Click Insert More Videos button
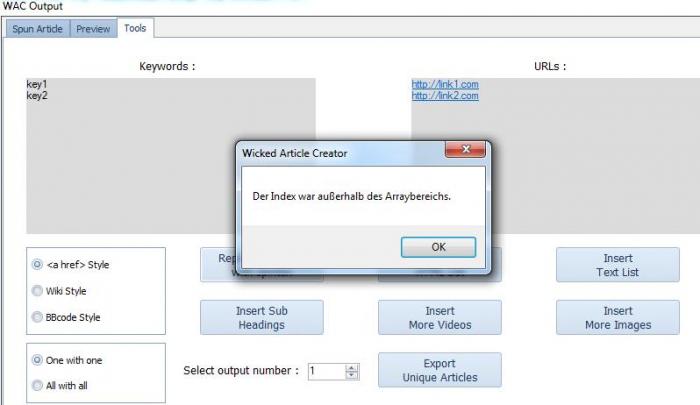Image resolution: width=700 pixels, height=405 pixels. click(x=440, y=317)
